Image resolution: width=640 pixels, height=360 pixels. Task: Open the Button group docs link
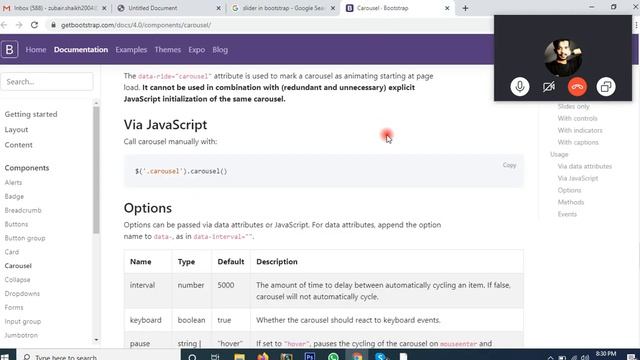coord(25,238)
